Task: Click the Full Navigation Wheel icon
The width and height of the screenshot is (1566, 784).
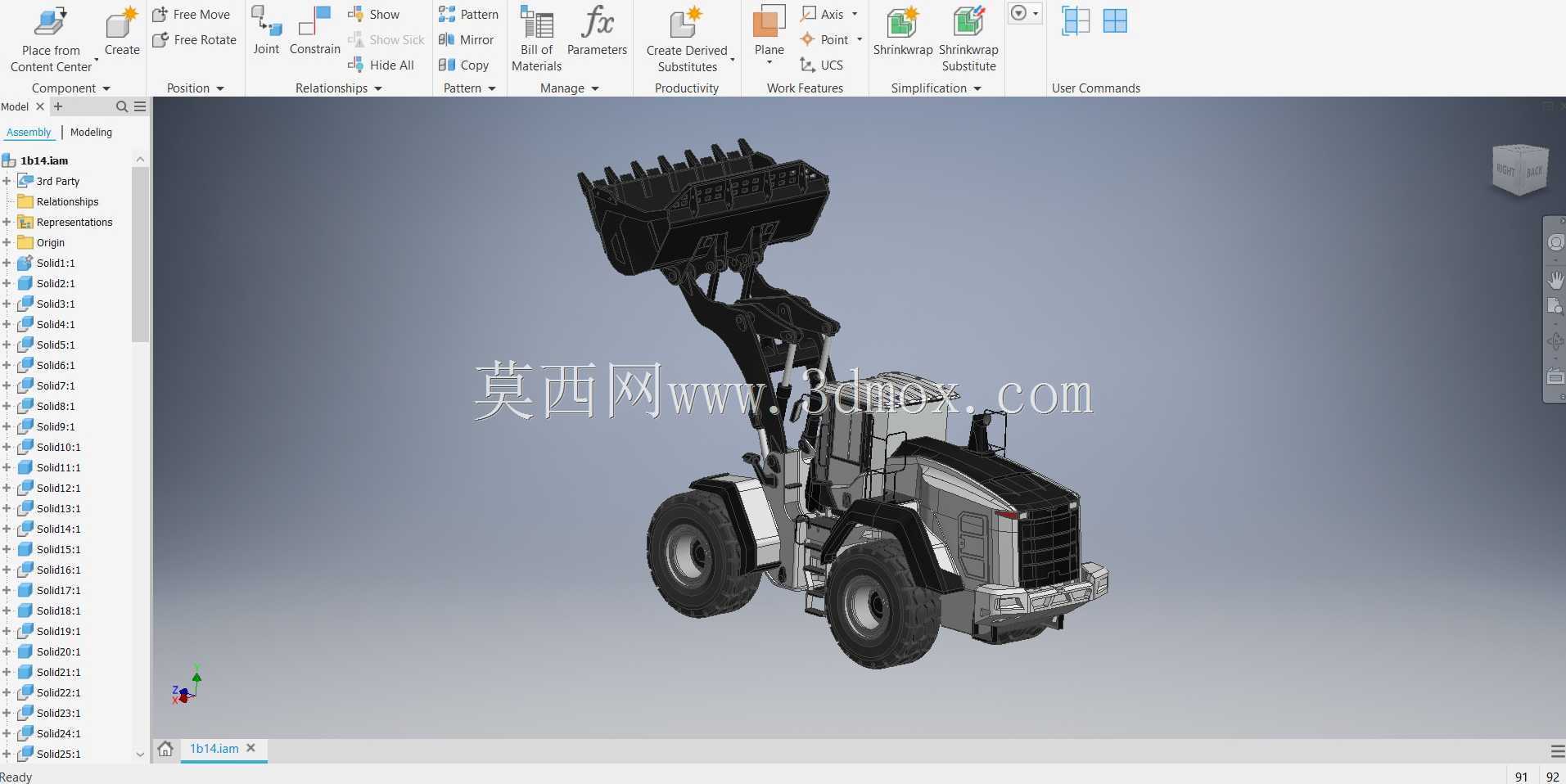Action: (x=1556, y=243)
